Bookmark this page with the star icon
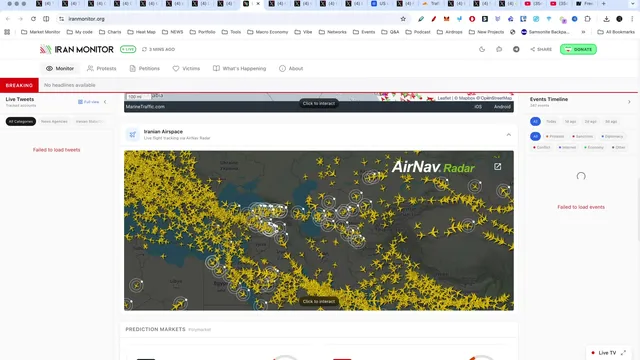 (403, 19)
